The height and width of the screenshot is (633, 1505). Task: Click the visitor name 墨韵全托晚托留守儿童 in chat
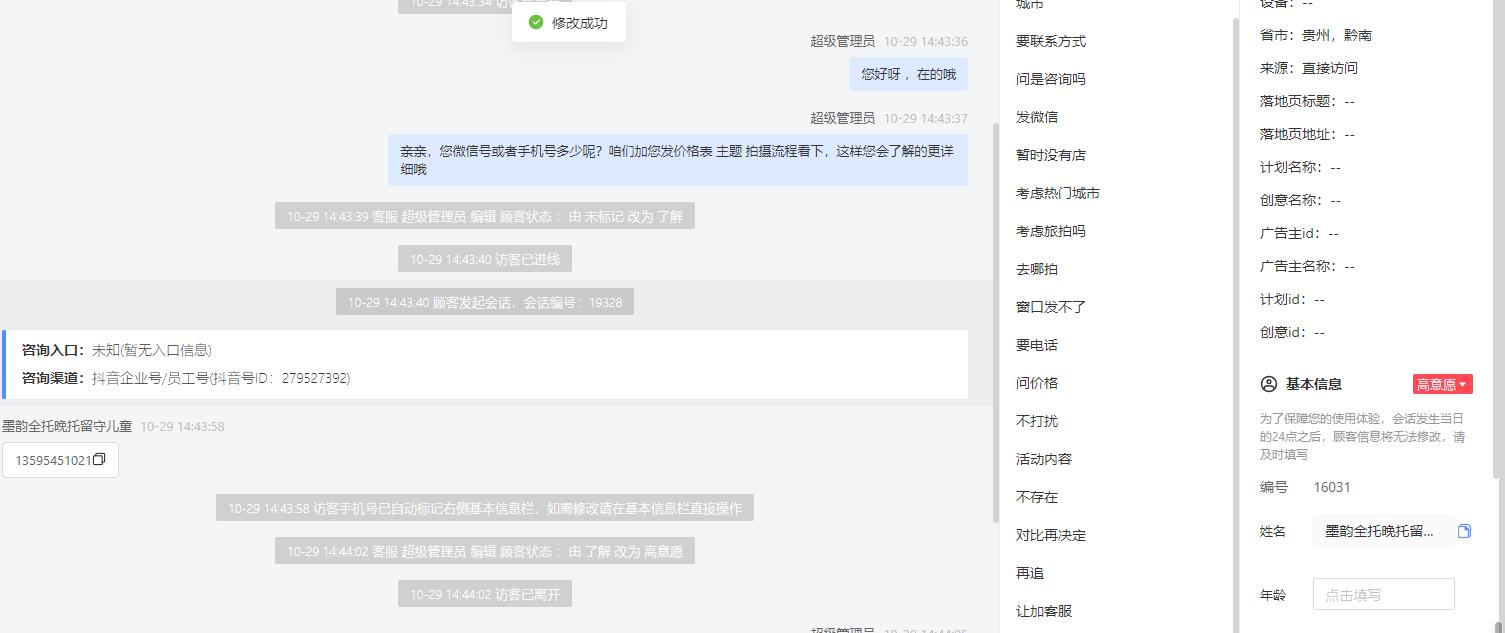[67, 426]
